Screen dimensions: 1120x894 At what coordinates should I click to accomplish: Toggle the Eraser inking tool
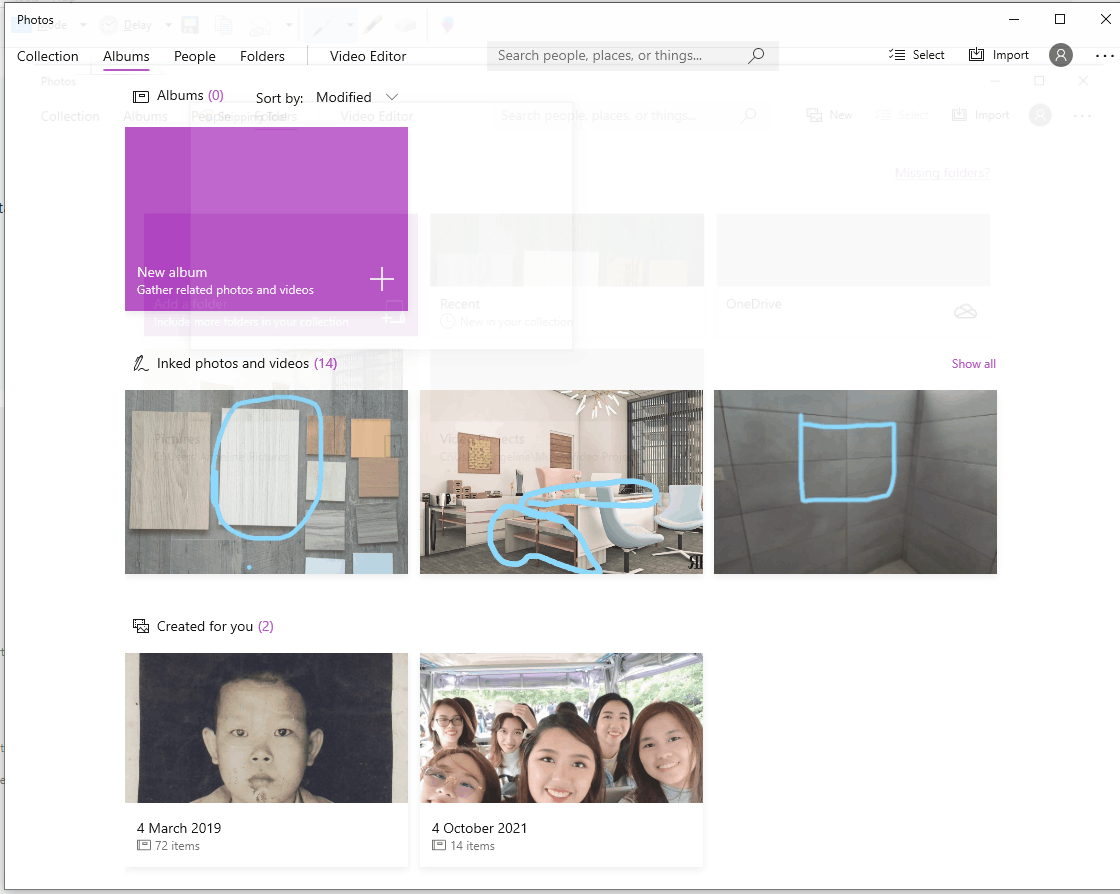[403, 24]
